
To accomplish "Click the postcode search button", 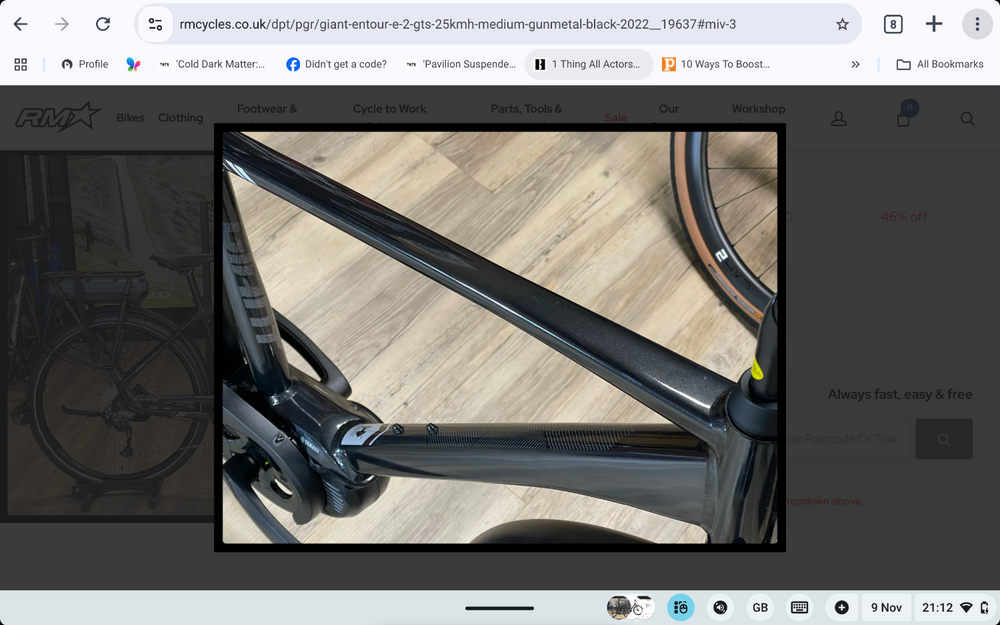I will (943, 438).
